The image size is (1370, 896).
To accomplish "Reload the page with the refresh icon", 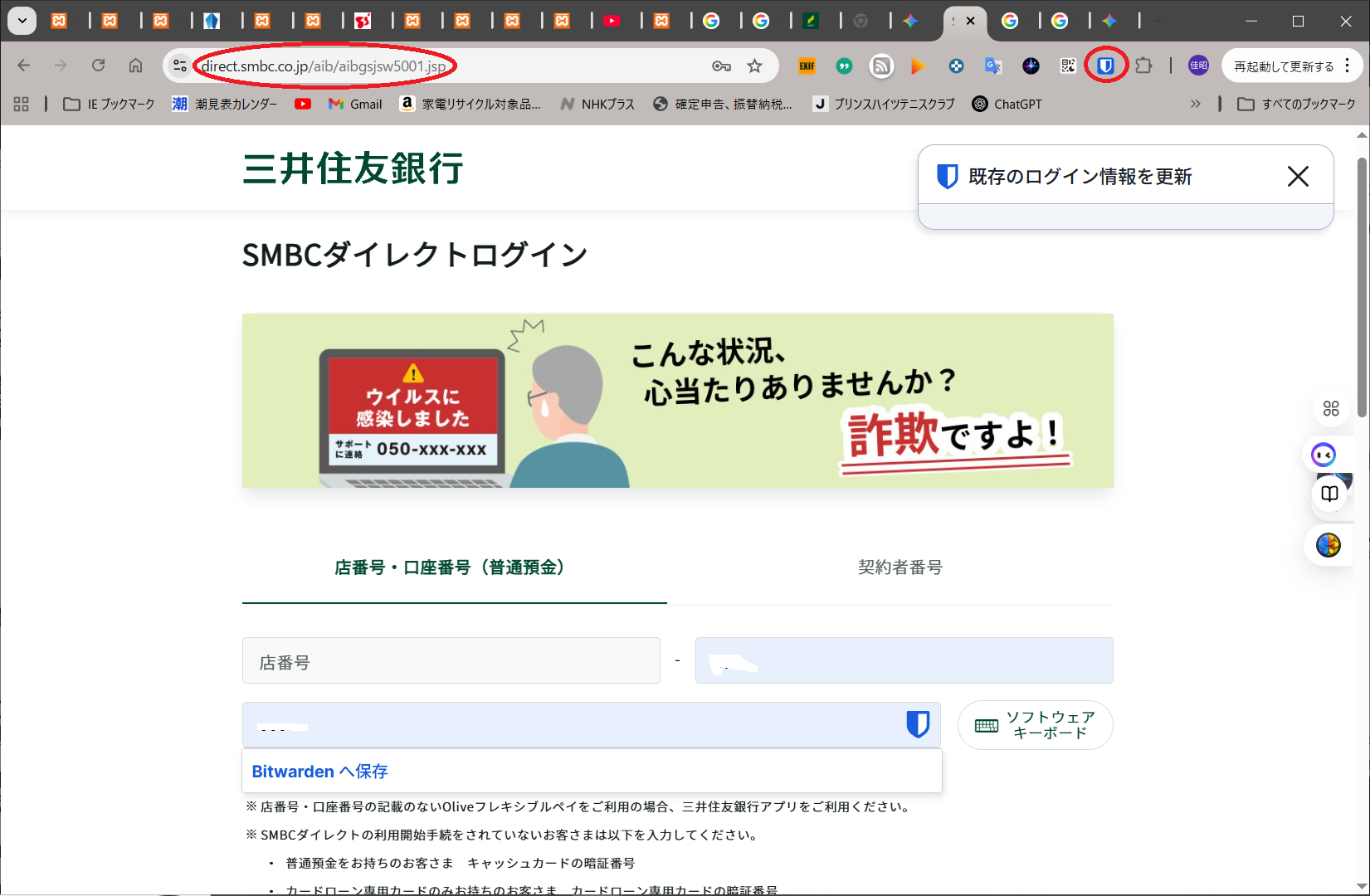I will [98, 66].
